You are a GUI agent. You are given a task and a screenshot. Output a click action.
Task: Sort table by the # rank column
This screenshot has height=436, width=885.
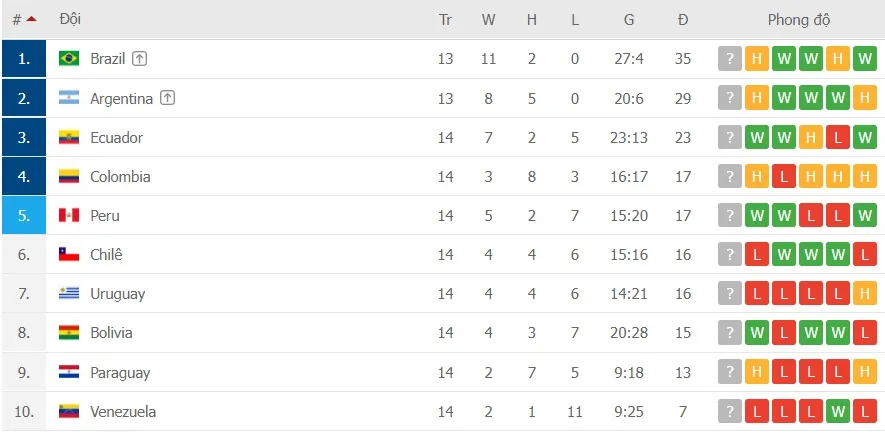click(x=23, y=19)
